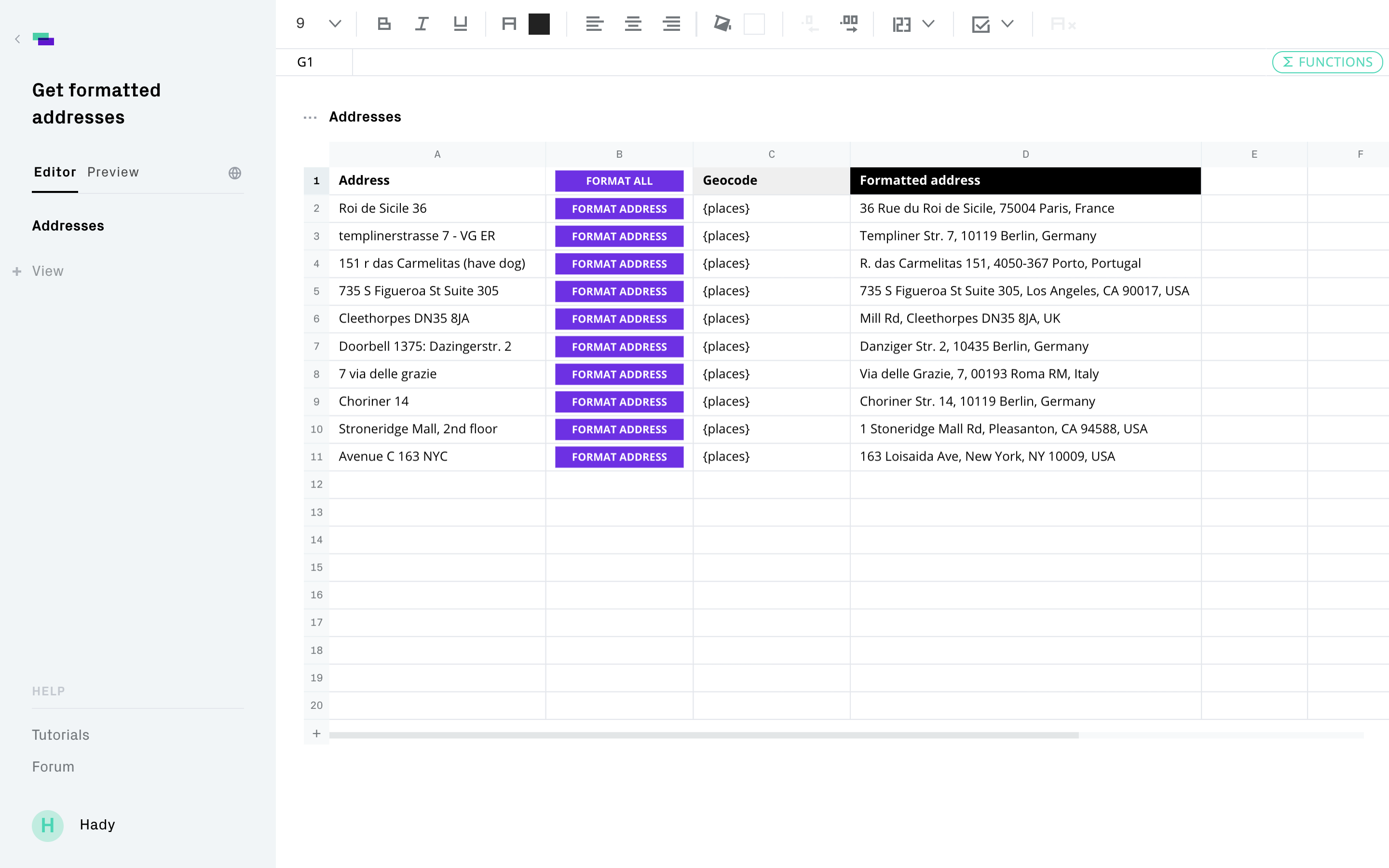Select Addresses in the sidebar
Screen dimensions: 1389x868
click(x=68, y=226)
